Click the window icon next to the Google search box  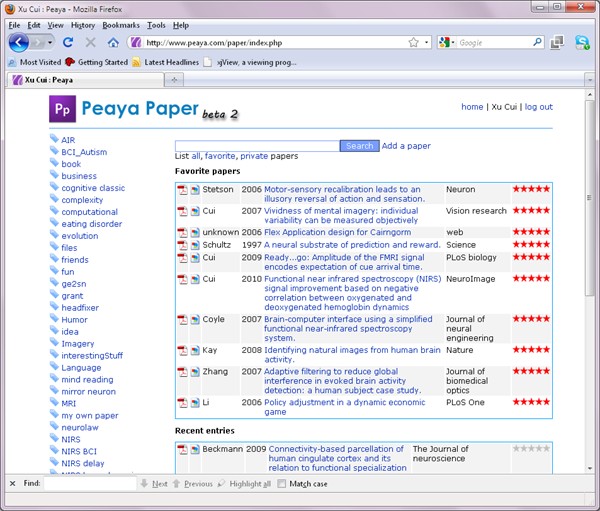pyautogui.click(x=557, y=42)
